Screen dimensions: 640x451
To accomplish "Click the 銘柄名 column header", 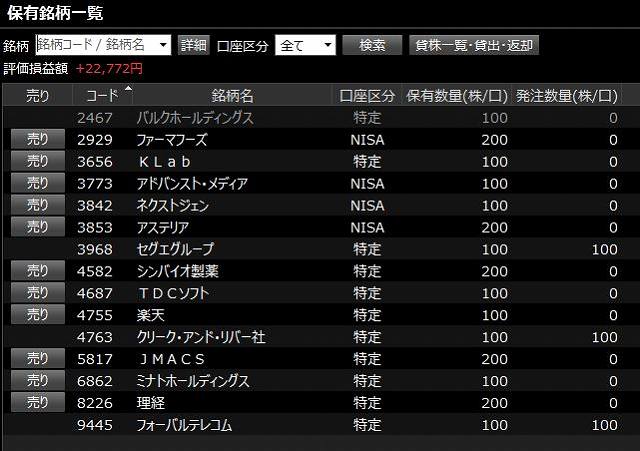I will point(232,96).
